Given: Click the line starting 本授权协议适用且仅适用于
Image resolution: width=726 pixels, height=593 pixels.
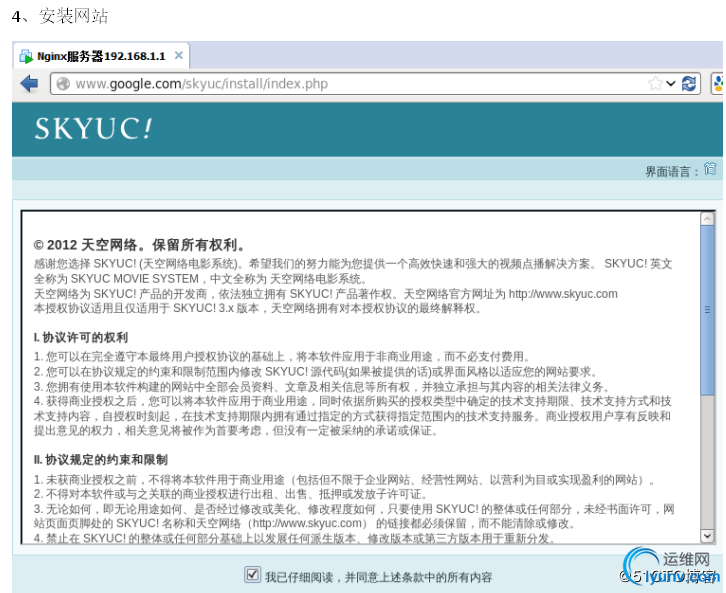Looking at the screenshot, I should (x=257, y=308).
